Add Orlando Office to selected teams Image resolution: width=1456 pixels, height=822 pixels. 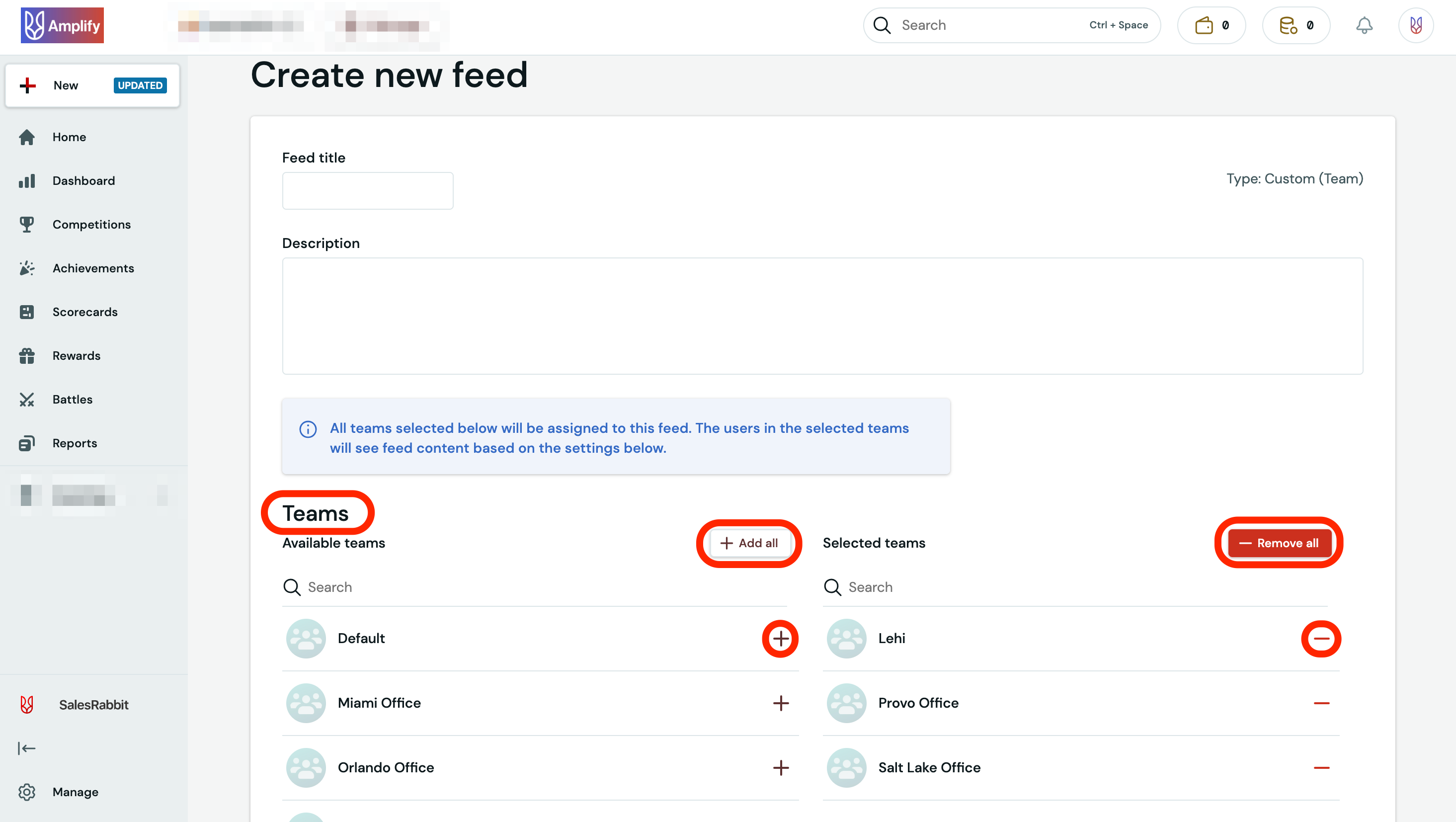pyautogui.click(x=781, y=768)
